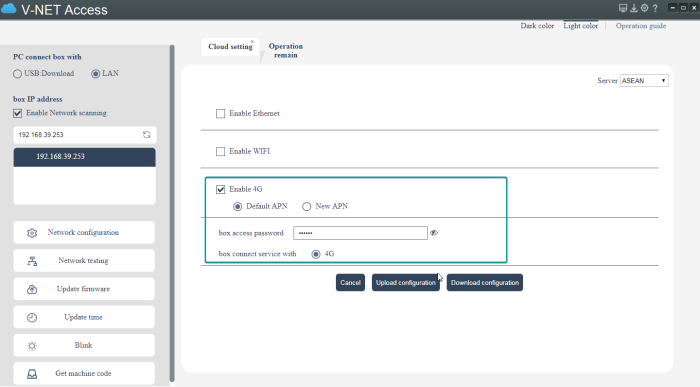Click the Get machine code icon

32,374
